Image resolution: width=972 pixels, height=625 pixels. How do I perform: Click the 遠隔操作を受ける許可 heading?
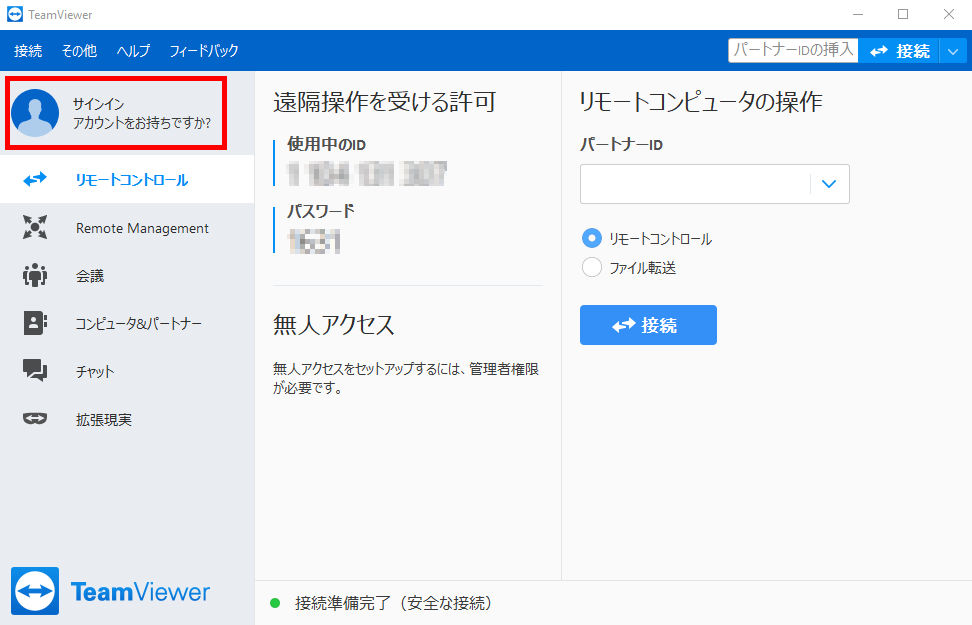coord(384,102)
